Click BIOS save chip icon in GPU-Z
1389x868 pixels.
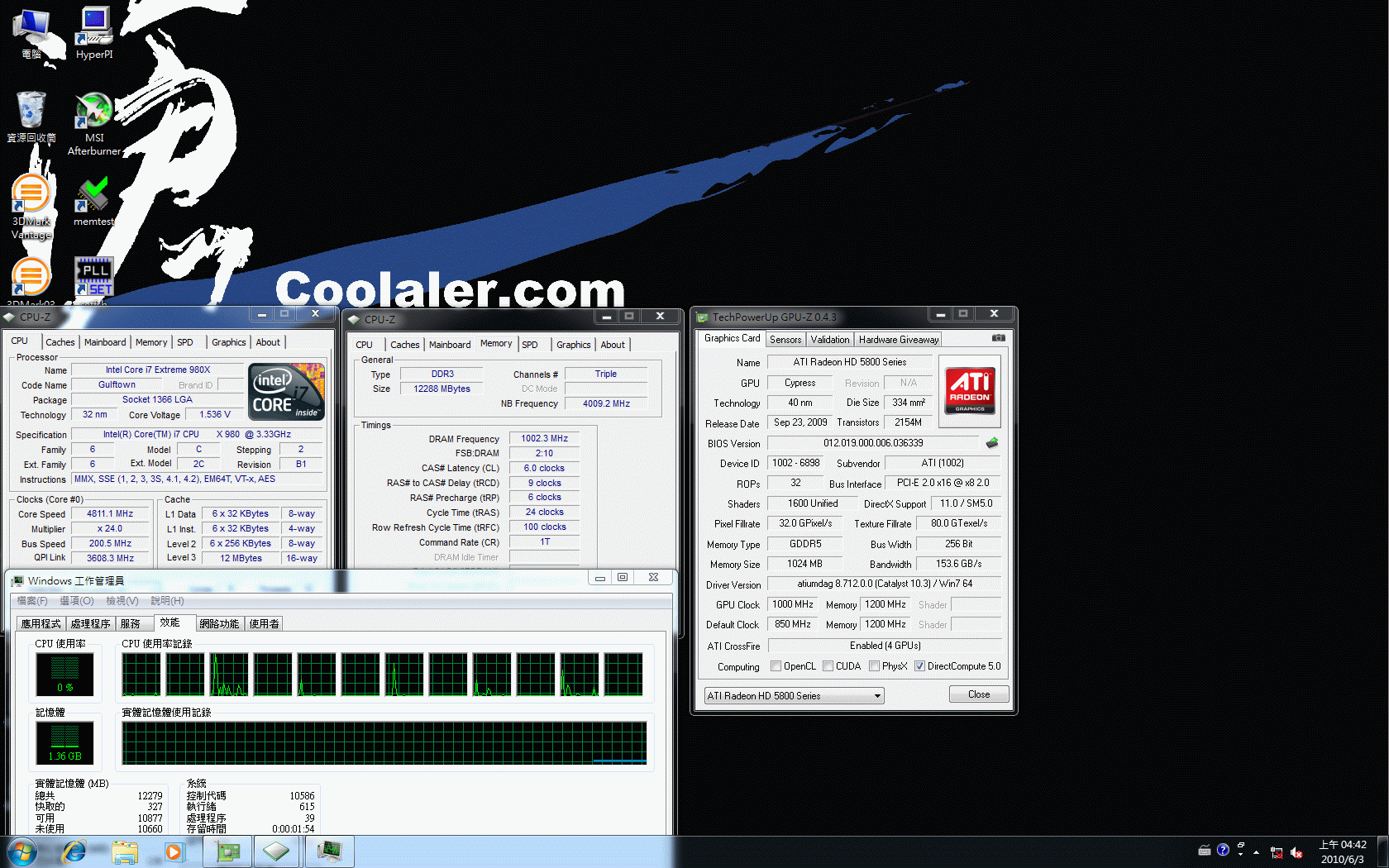pos(992,443)
